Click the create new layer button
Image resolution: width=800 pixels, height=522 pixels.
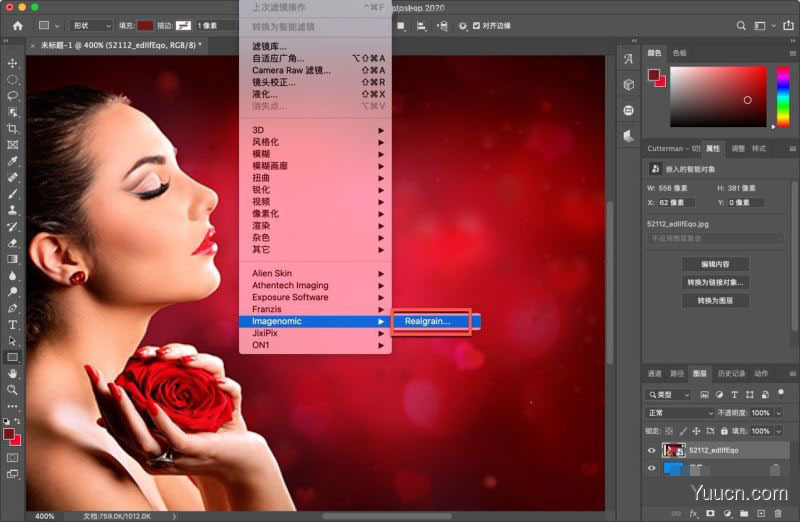(x=761, y=513)
